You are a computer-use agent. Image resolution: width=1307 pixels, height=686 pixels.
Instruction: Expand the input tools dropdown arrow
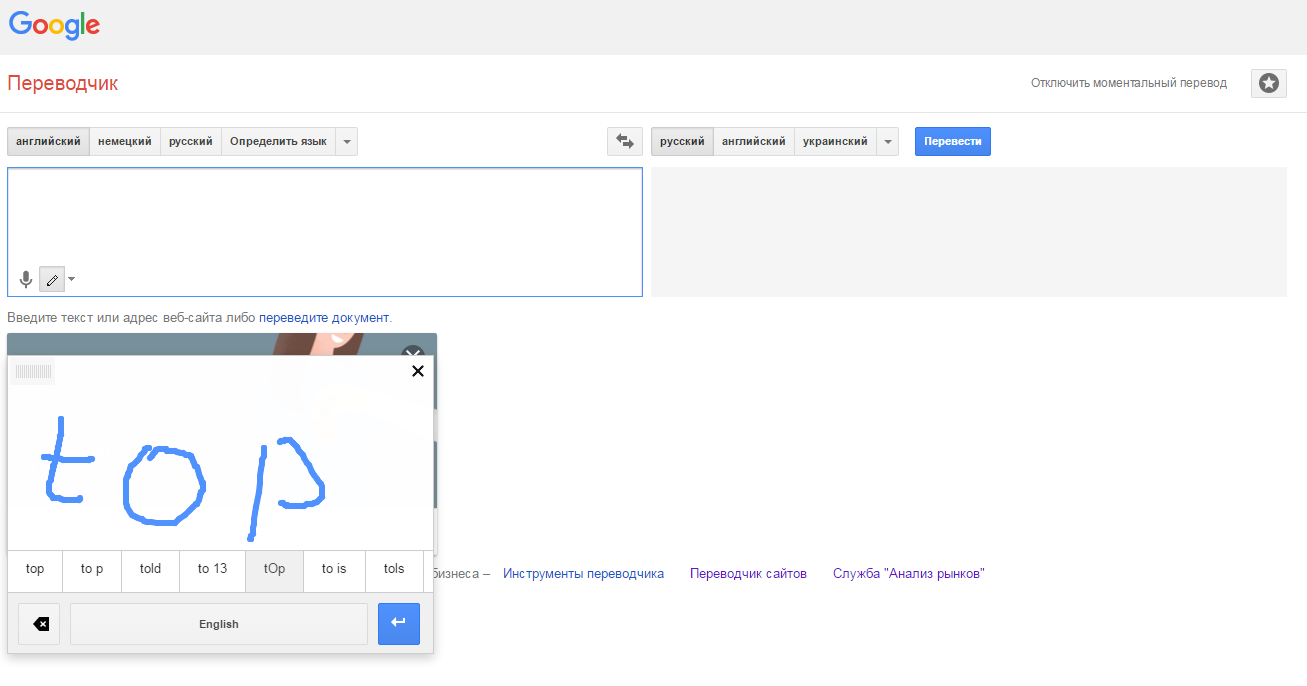click(71, 279)
